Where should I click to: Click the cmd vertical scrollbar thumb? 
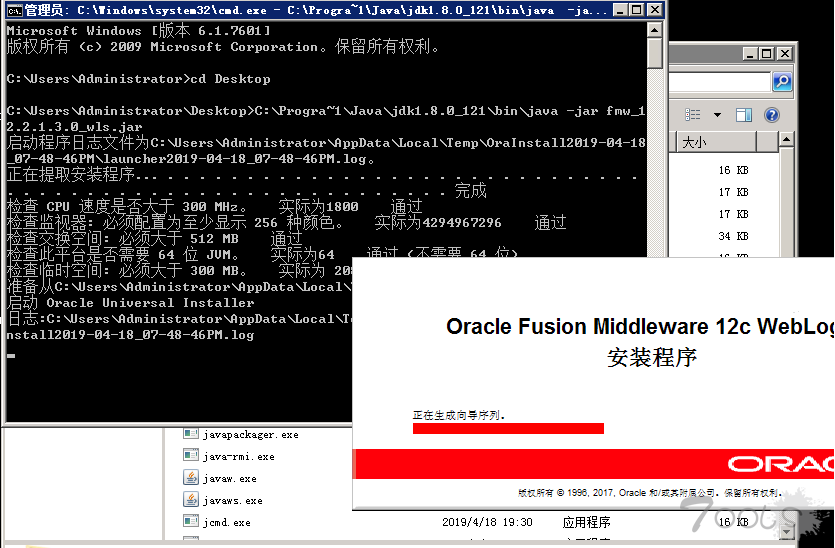pyautogui.click(x=655, y=53)
